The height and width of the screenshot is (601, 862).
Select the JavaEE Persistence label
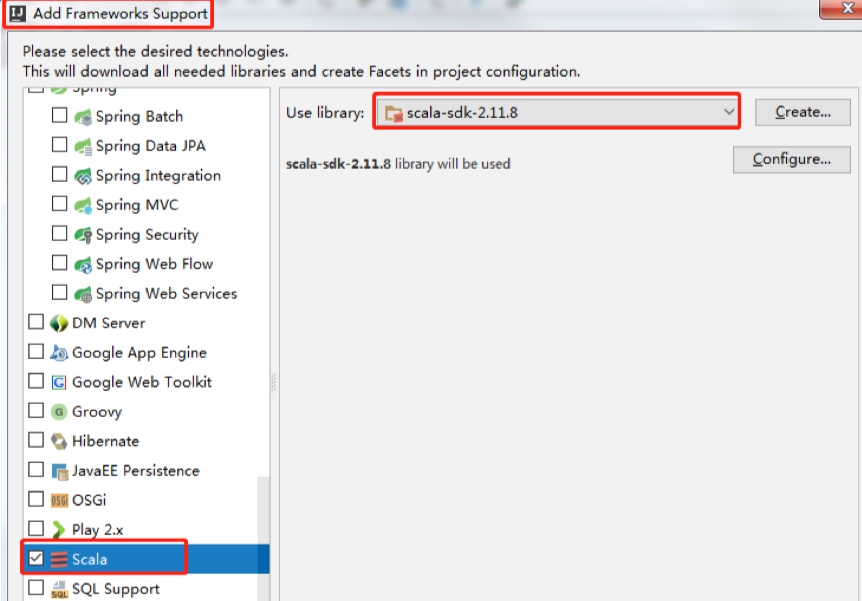coord(136,471)
